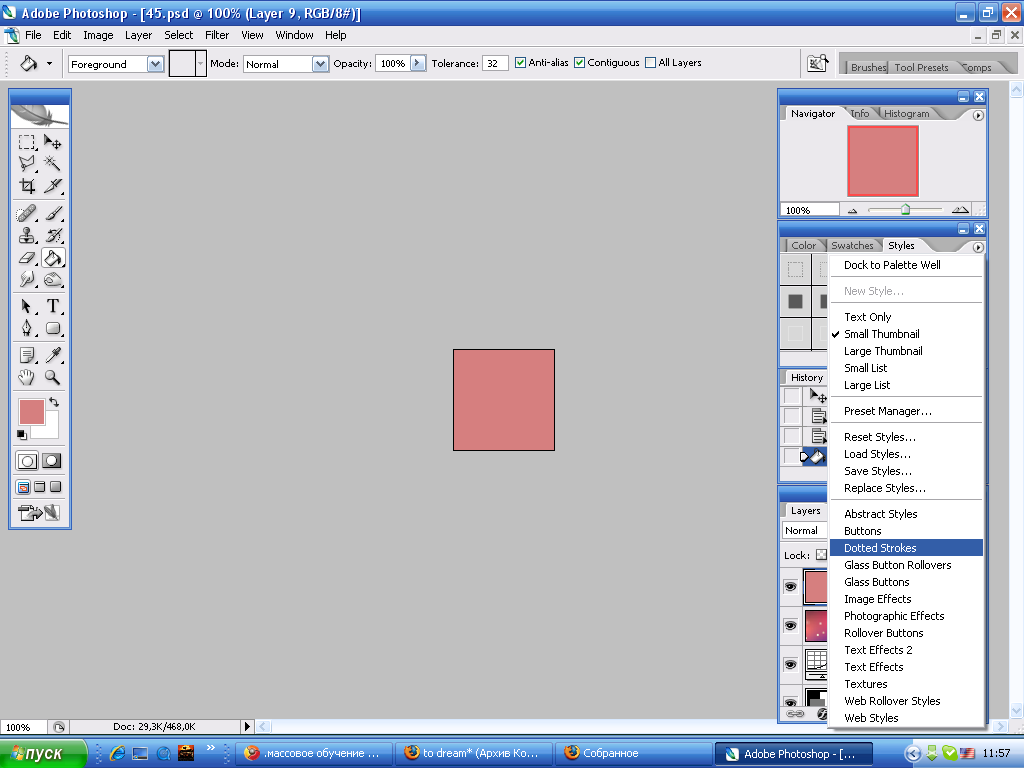The image size is (1024, 768).
Task: Select the Notes tool
Action: click(26, 355)
